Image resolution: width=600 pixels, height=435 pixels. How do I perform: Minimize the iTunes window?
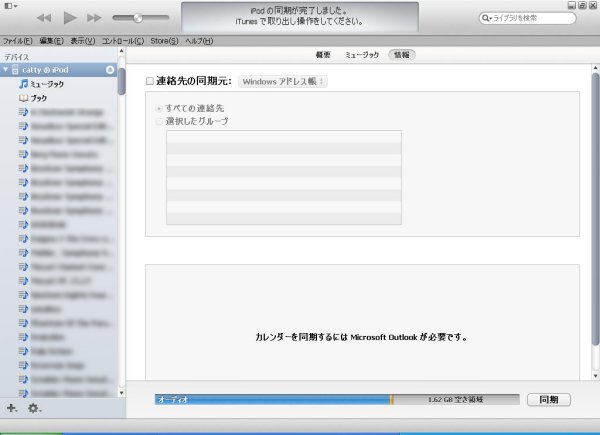click(572, 5)
